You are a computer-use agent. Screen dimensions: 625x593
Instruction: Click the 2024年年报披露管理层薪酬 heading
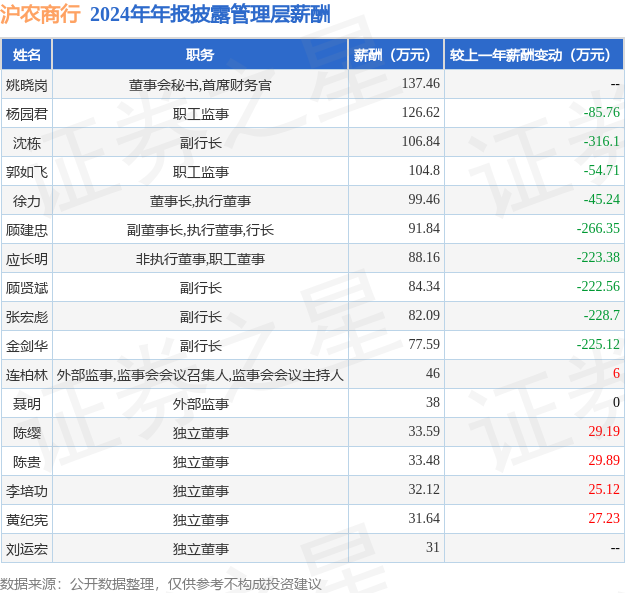(x=210, y=14)
